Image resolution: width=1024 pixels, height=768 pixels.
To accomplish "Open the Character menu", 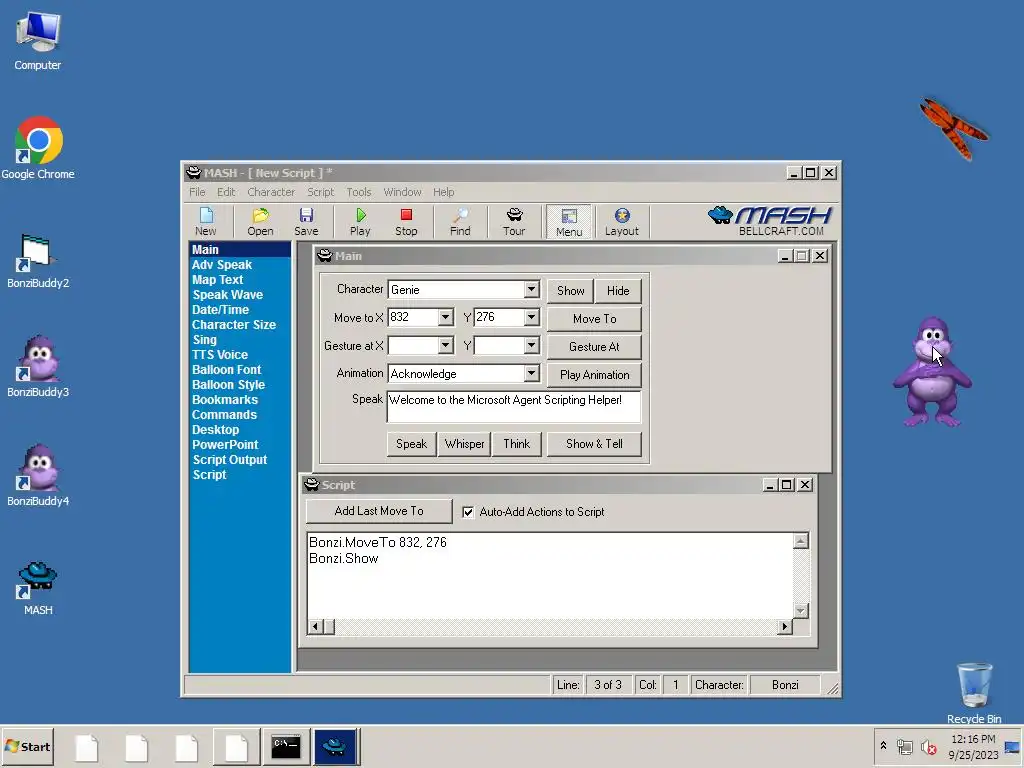I will [271, 192].
